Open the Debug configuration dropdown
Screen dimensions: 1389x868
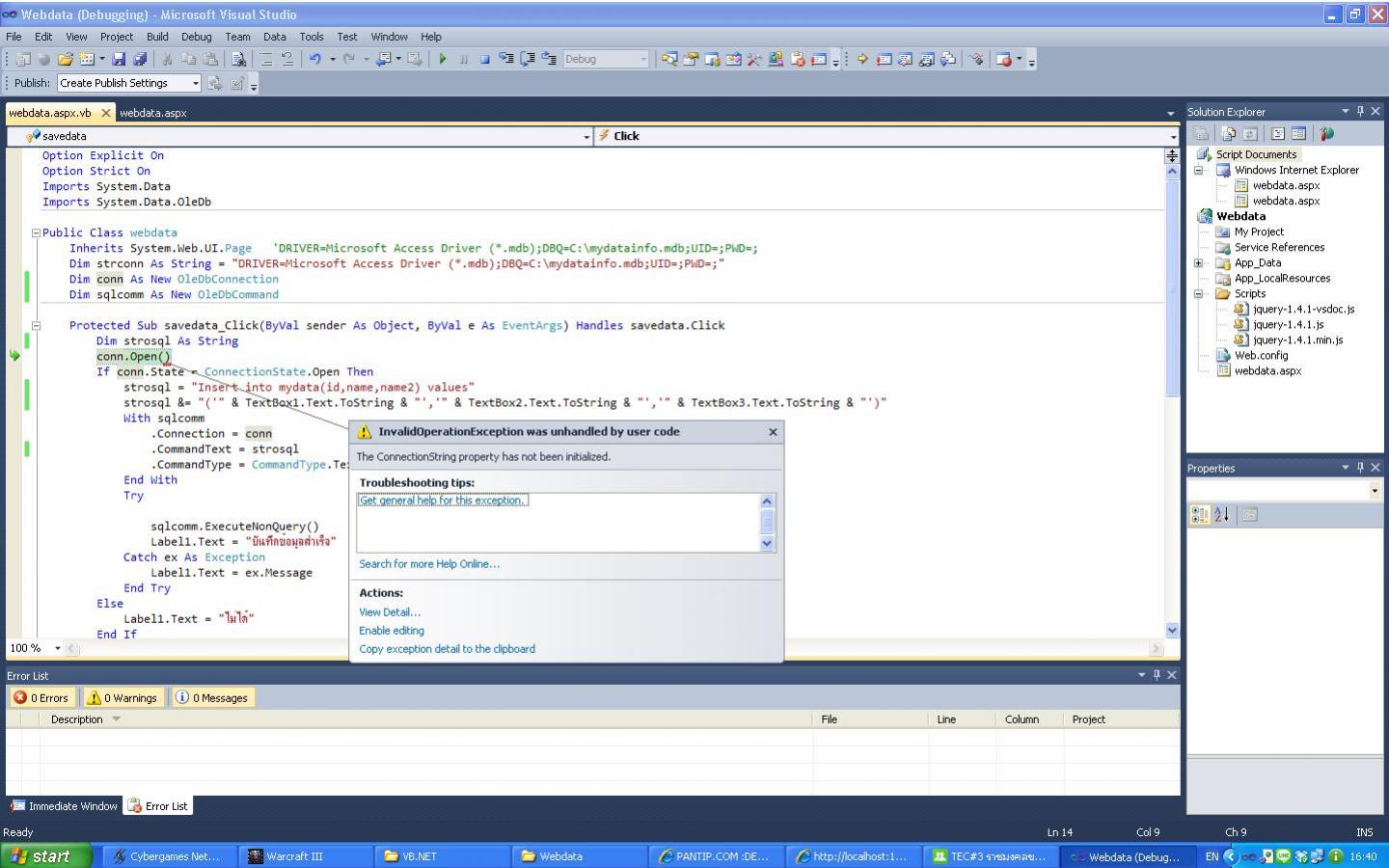tap(643, 59)
